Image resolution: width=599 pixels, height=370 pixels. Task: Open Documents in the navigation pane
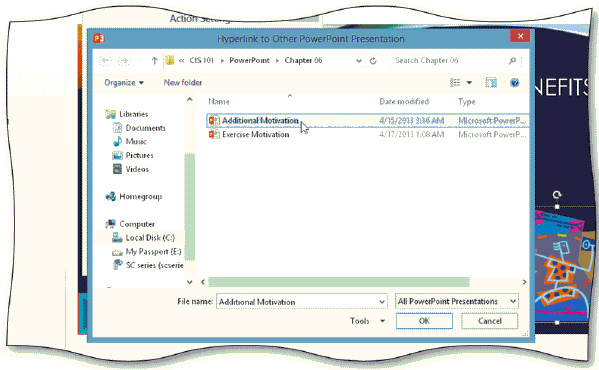pos(146,128)
